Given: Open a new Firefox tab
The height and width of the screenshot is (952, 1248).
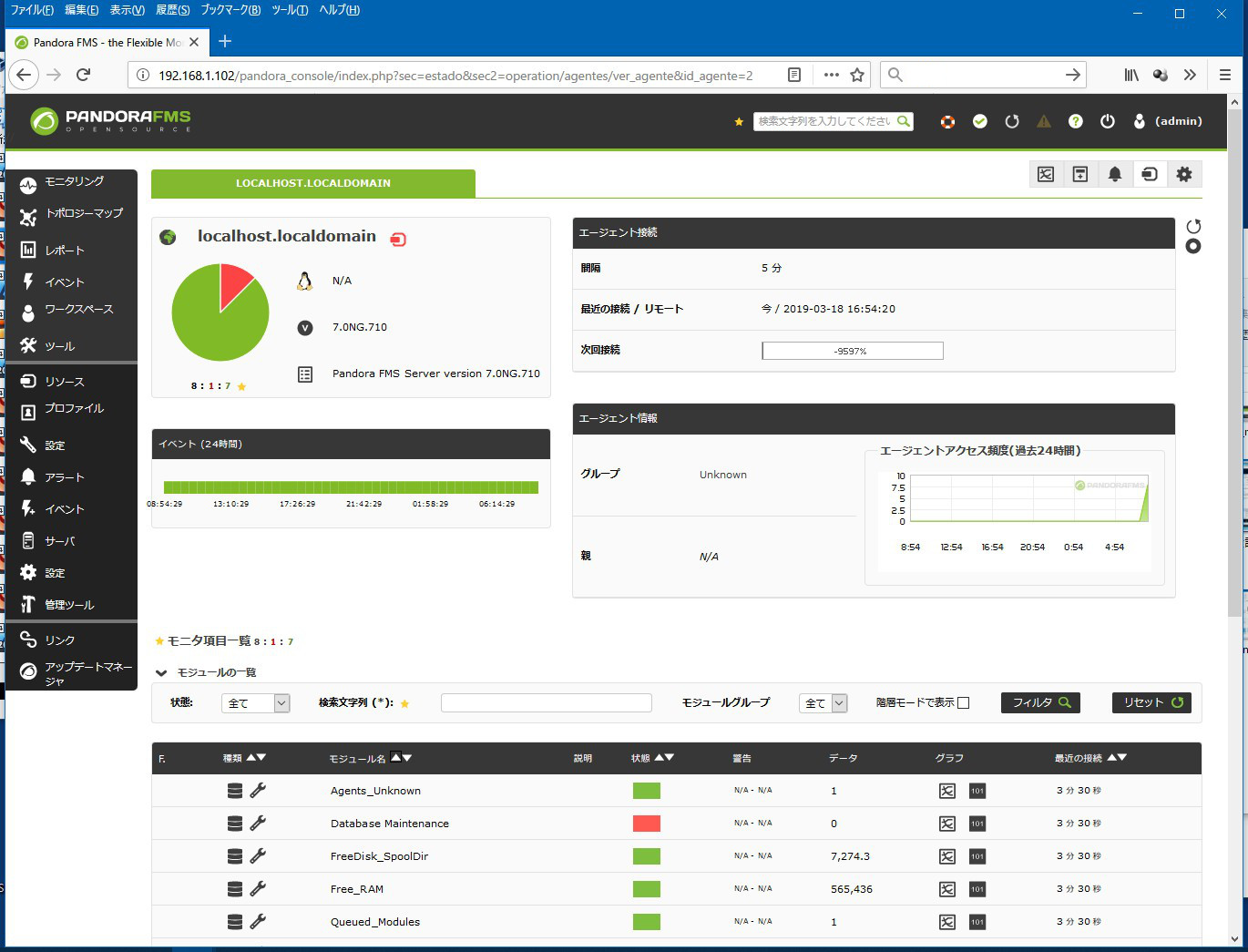Looking at the screenshot, I should tap(225, 41).
